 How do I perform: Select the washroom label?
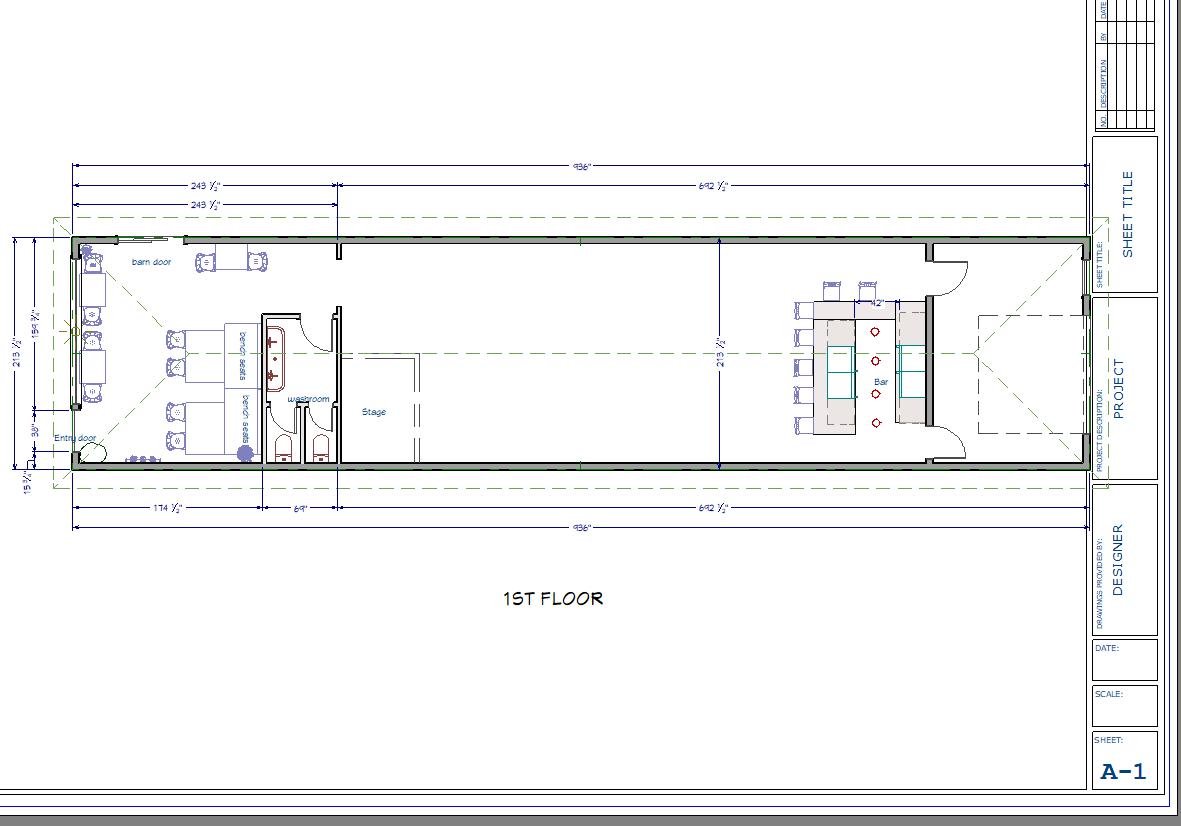(308, 399)
